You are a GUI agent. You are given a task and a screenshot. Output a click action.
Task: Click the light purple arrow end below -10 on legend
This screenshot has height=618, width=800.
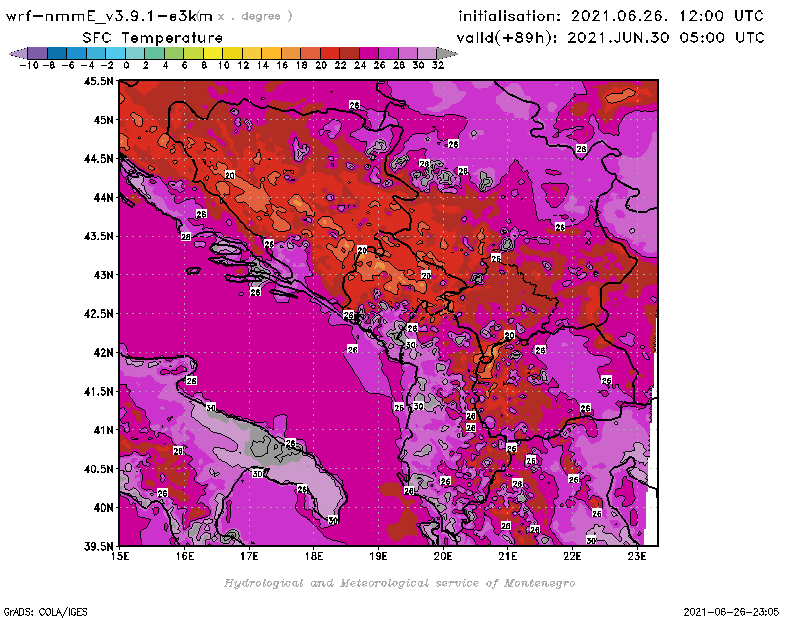pyautogui.click(x=18, y=53)
